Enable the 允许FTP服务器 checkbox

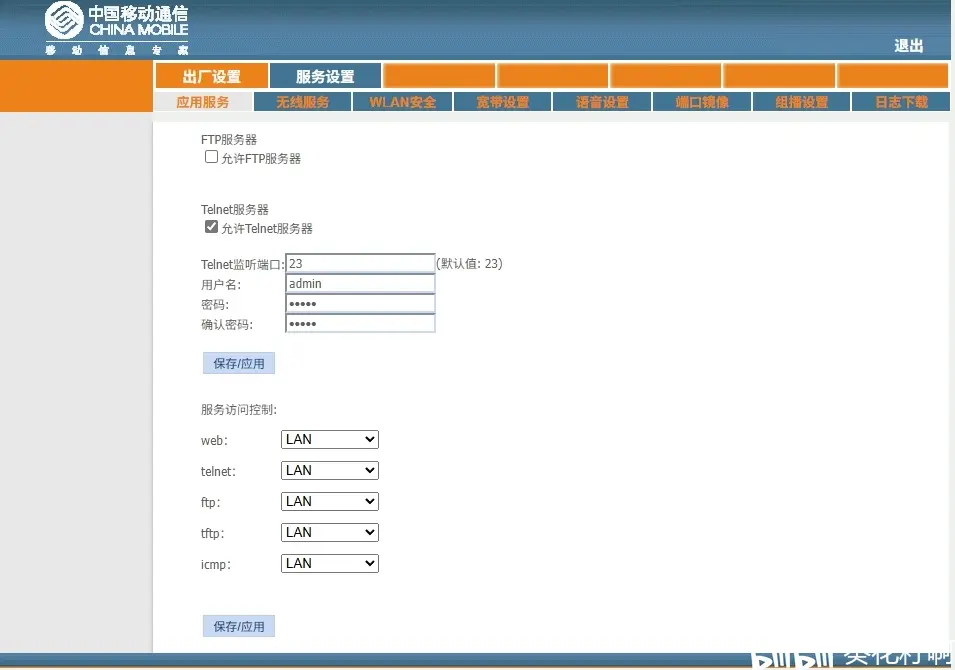(210, 157)
